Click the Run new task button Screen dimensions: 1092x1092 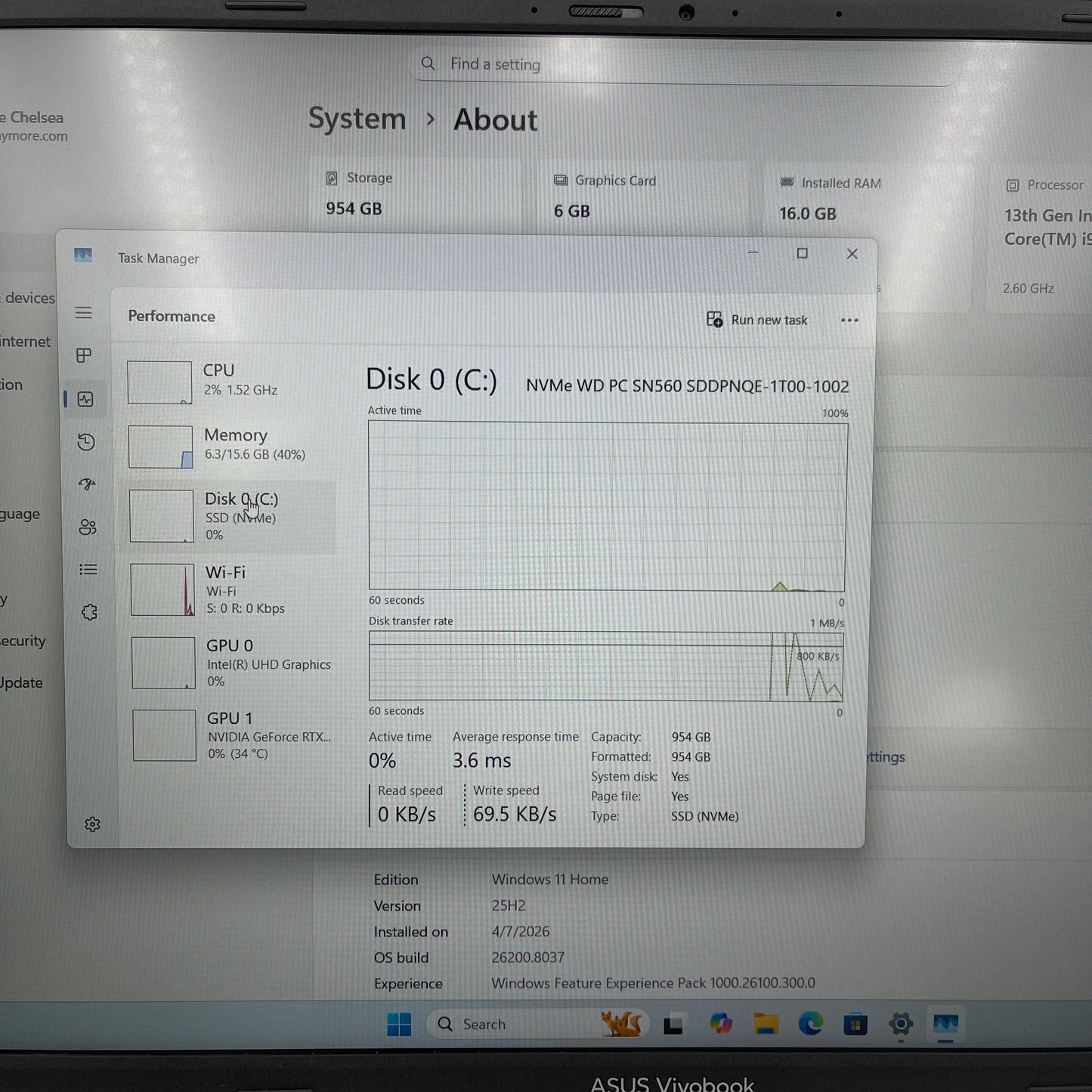click(757, 320)
